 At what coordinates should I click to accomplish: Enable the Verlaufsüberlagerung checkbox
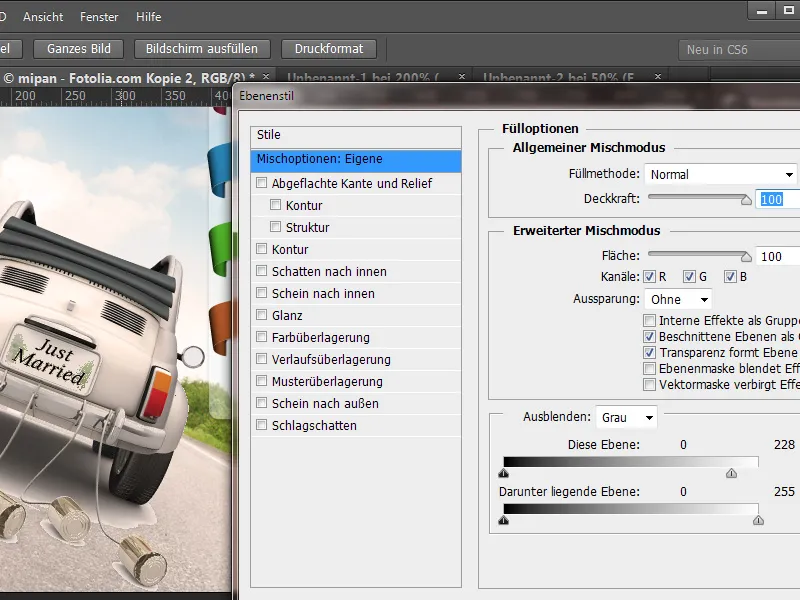click(x=261, y=359)
